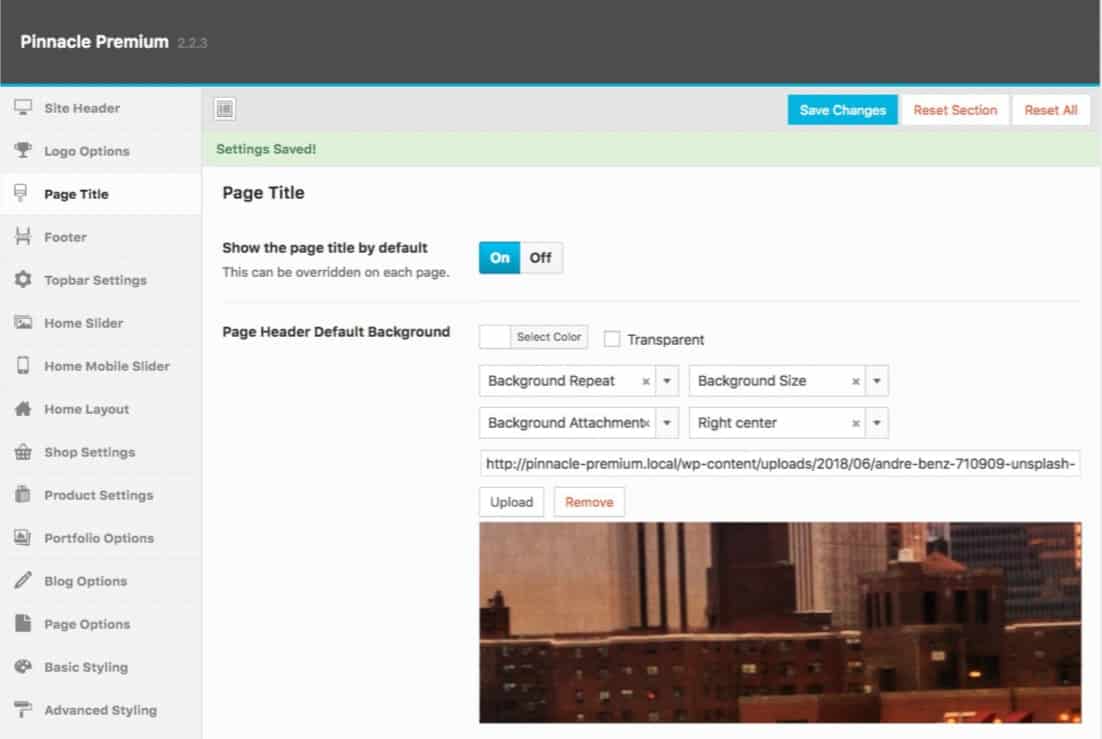This screenshot has width=1102, height=739.
Task: Open the Shop Settings section
Action: 101,451
